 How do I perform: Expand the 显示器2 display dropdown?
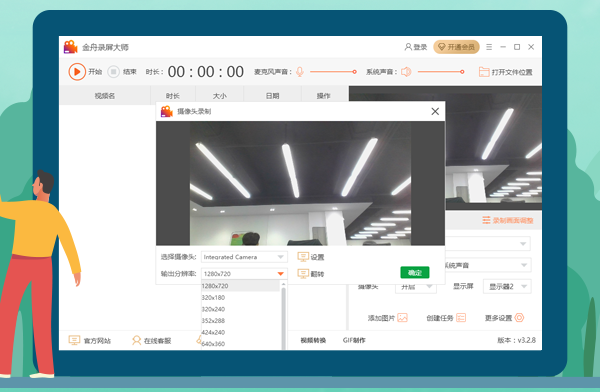[507, 286]
